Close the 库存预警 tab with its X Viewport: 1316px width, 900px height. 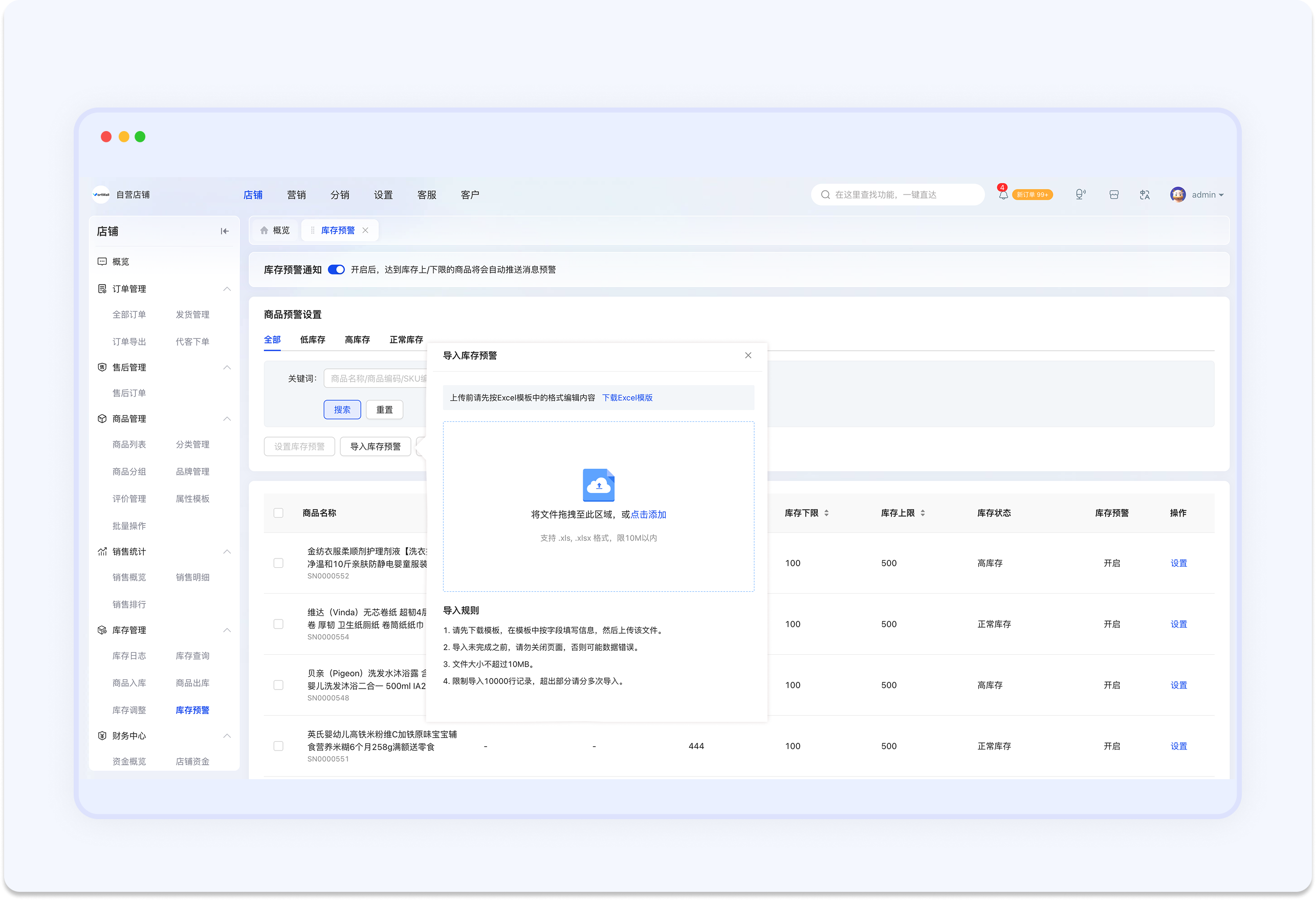(365, 230)
